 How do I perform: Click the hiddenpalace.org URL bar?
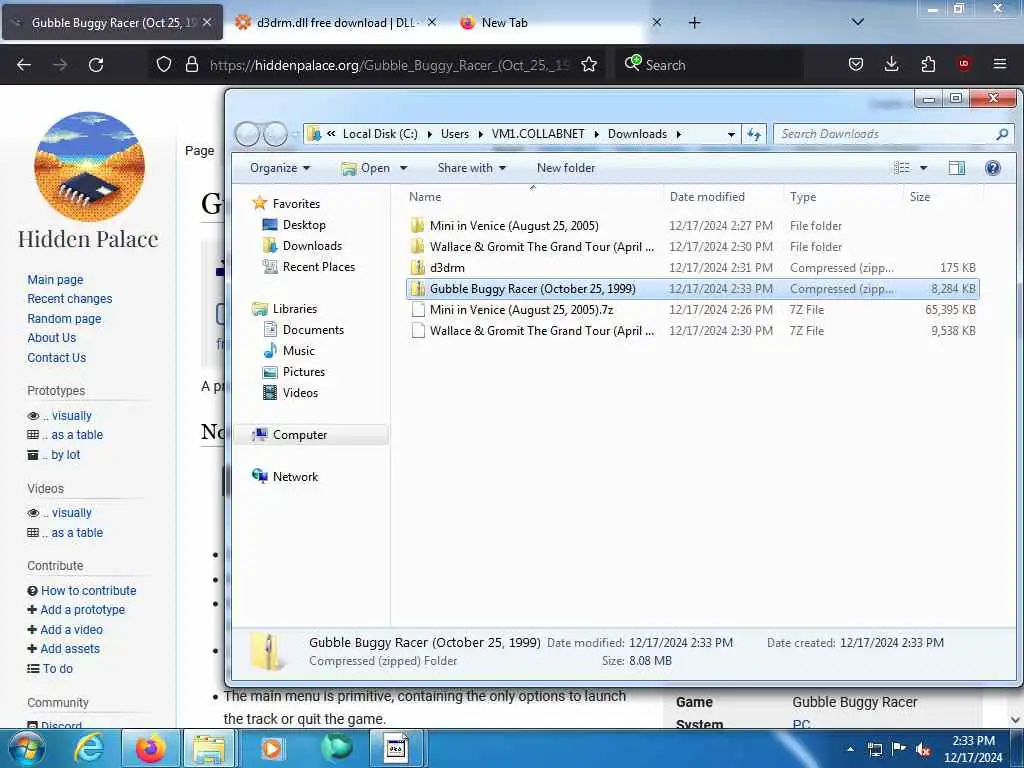(x=389, y=65)
